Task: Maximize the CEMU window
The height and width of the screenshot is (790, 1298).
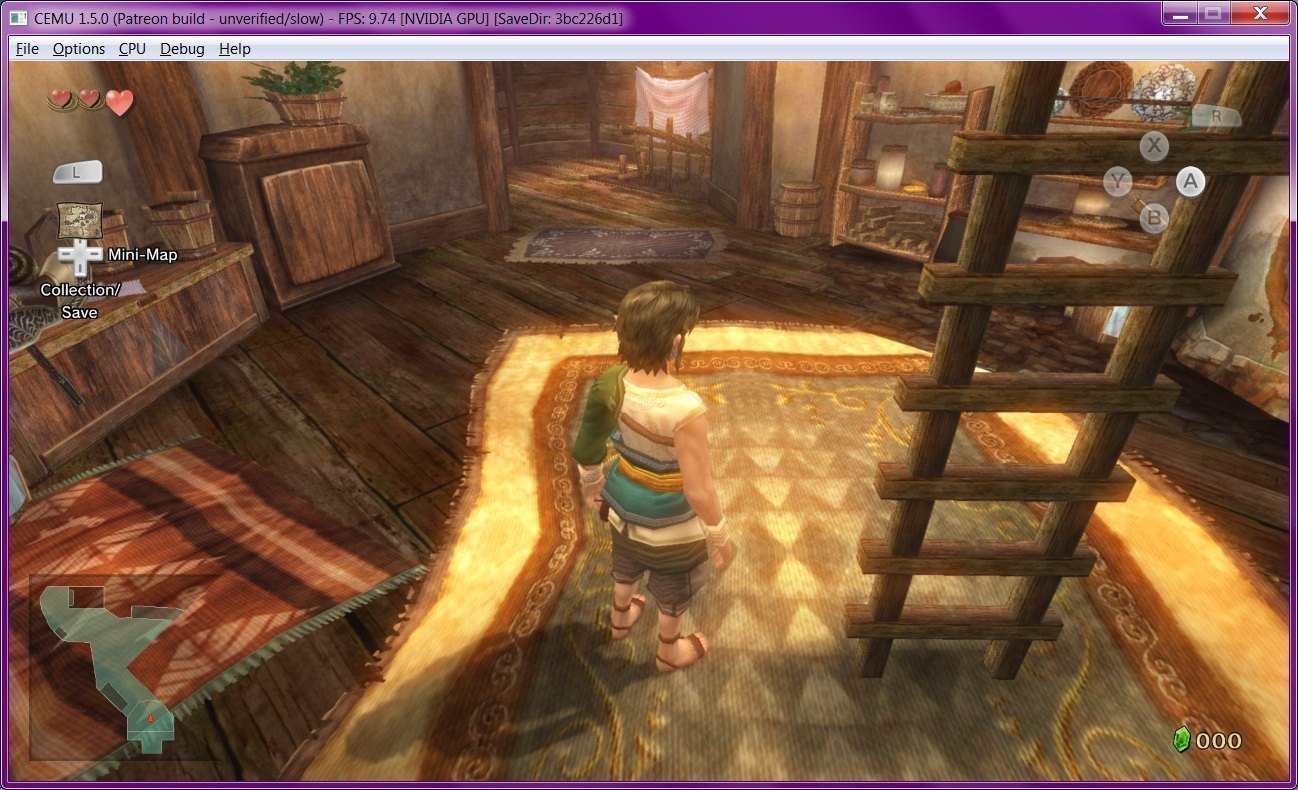Action: (x=1212, y=14)
